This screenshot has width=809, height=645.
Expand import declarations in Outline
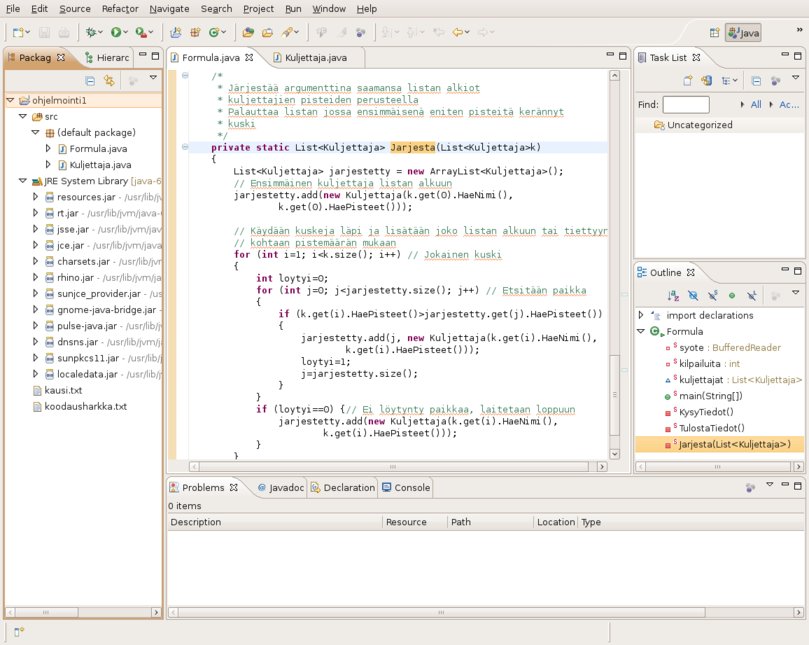click(641, 315)
